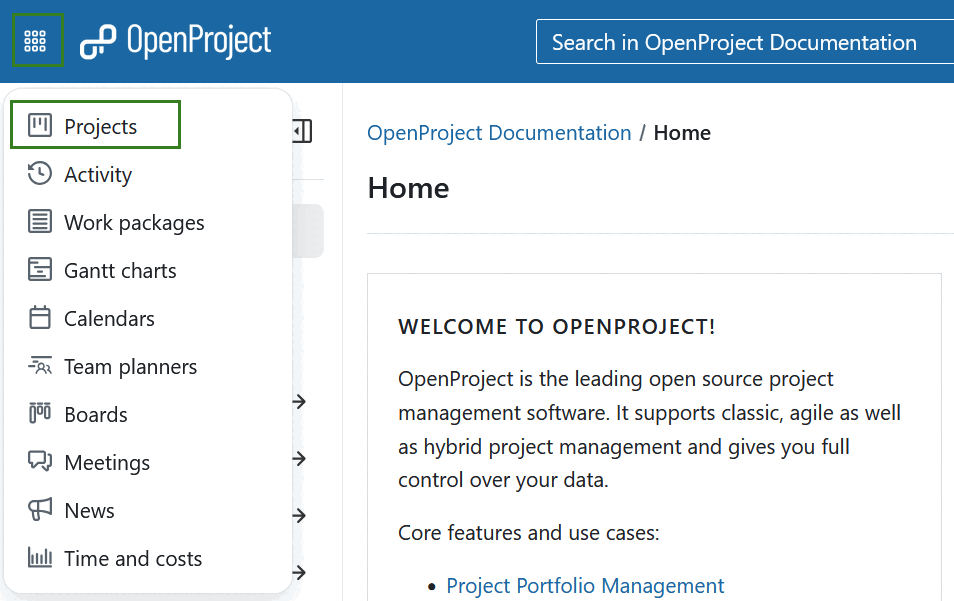This screenshot has width=954, height=601.
Task: Select the Team planners icon
Action: click(x=38, y=366)
